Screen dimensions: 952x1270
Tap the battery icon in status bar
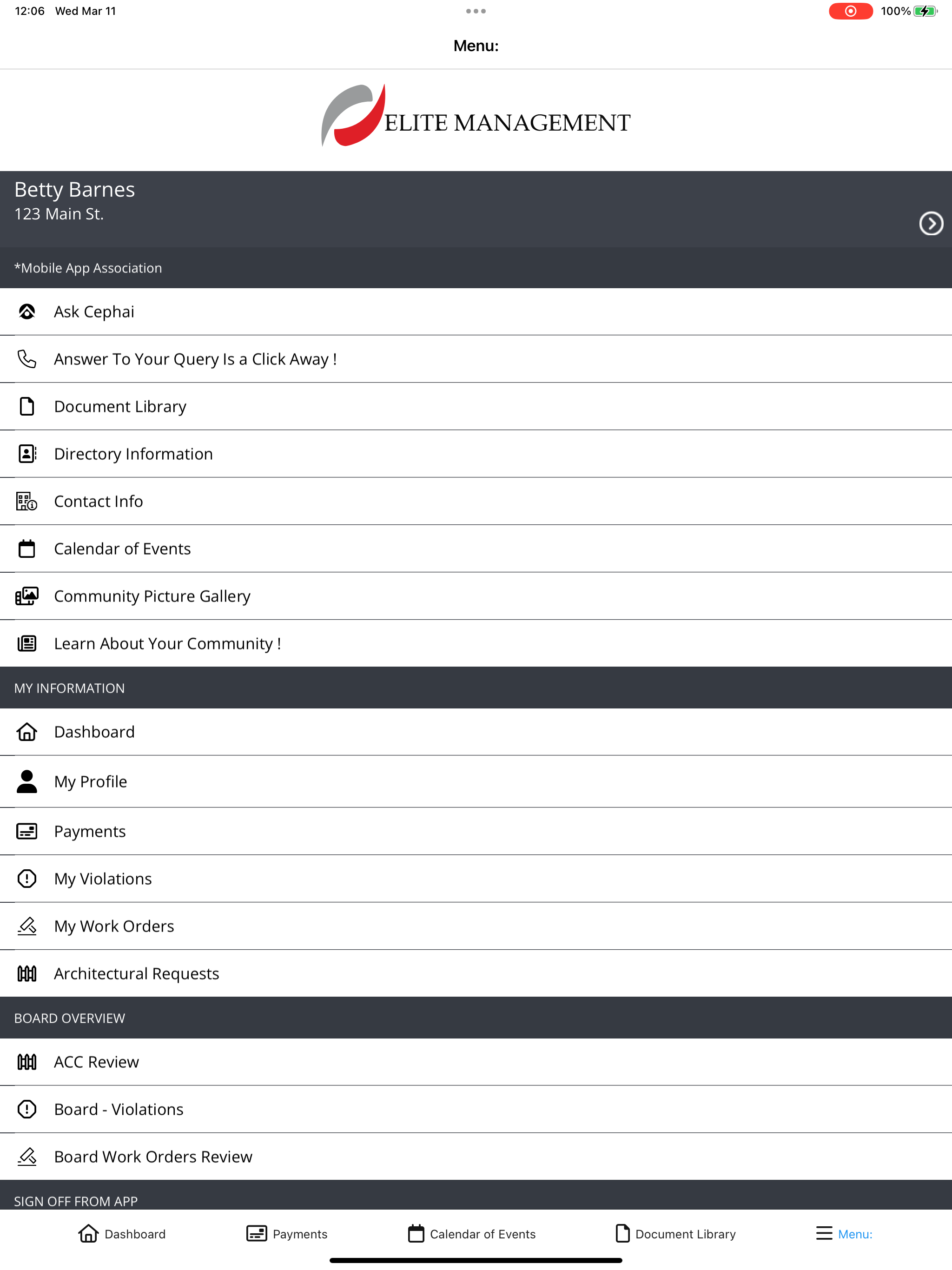tap(926, 11)
